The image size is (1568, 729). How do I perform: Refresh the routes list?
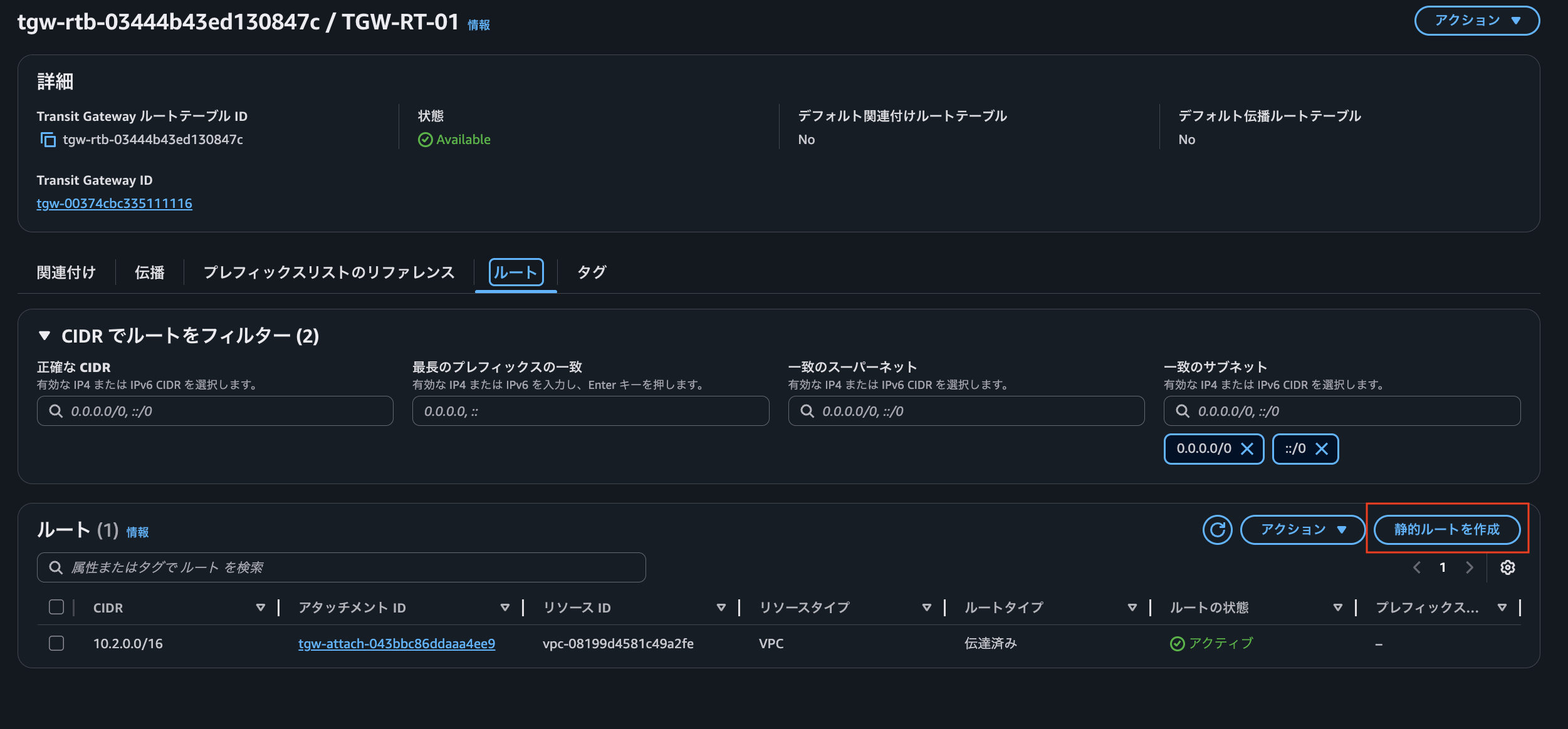(x=1218, y=529)
